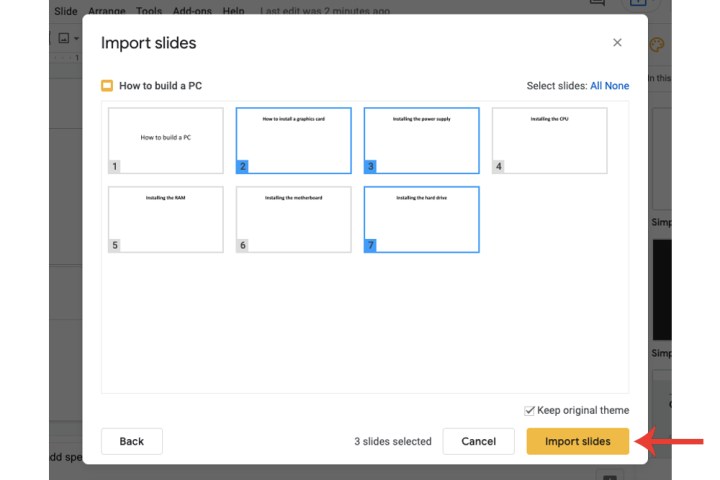Viewport: 720px width, 480px height.
Task: Deselect slide 3 power supply thumbnail
Action: (421, 140)
